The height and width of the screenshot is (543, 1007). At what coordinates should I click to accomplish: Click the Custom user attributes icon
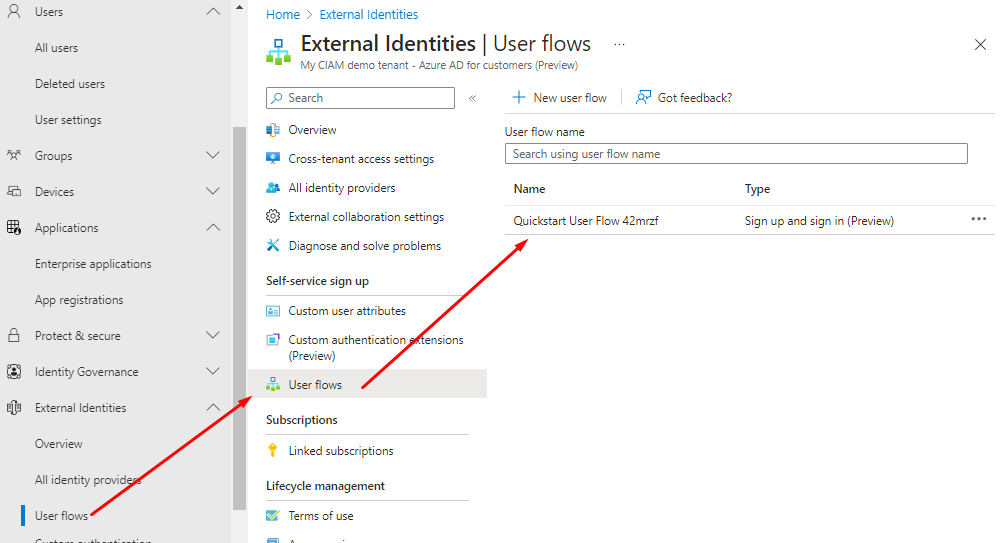273,311
